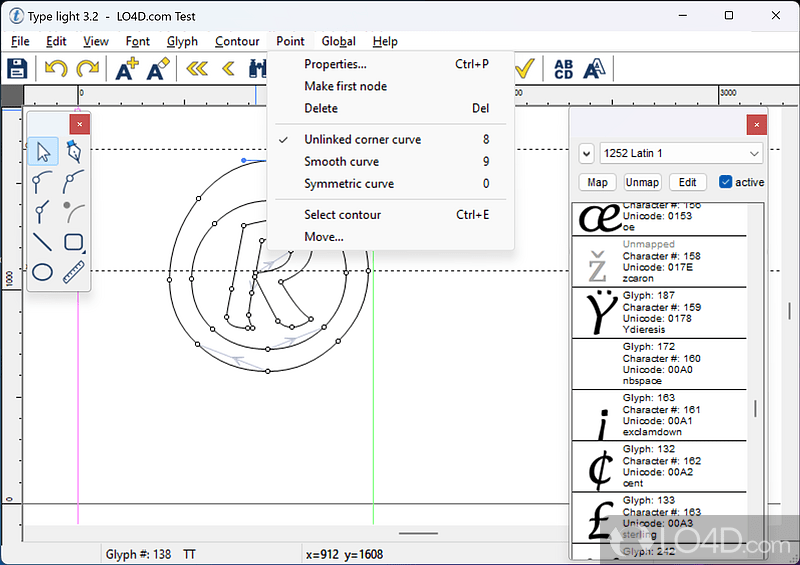Open the Font menu
This screenshot has width=800, height=565.
pos(138,41)
